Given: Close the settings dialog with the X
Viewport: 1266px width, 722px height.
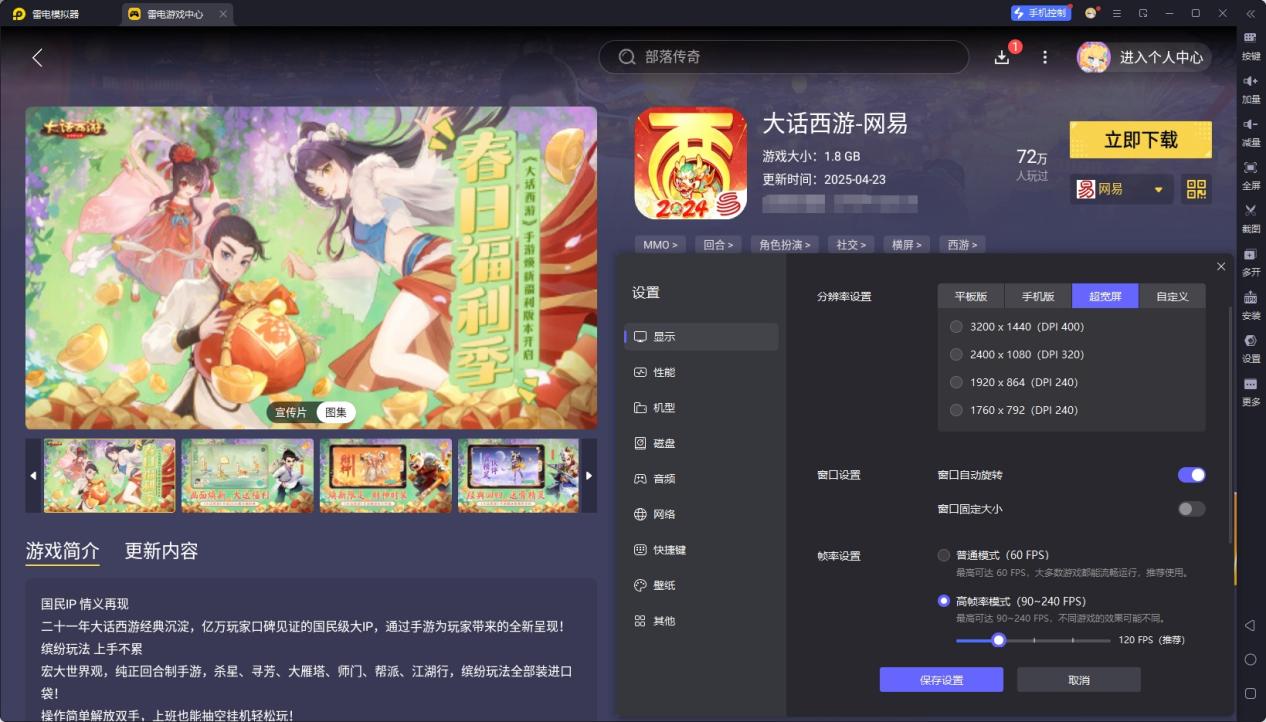Looking at the screenshot, I should 1221,266.
